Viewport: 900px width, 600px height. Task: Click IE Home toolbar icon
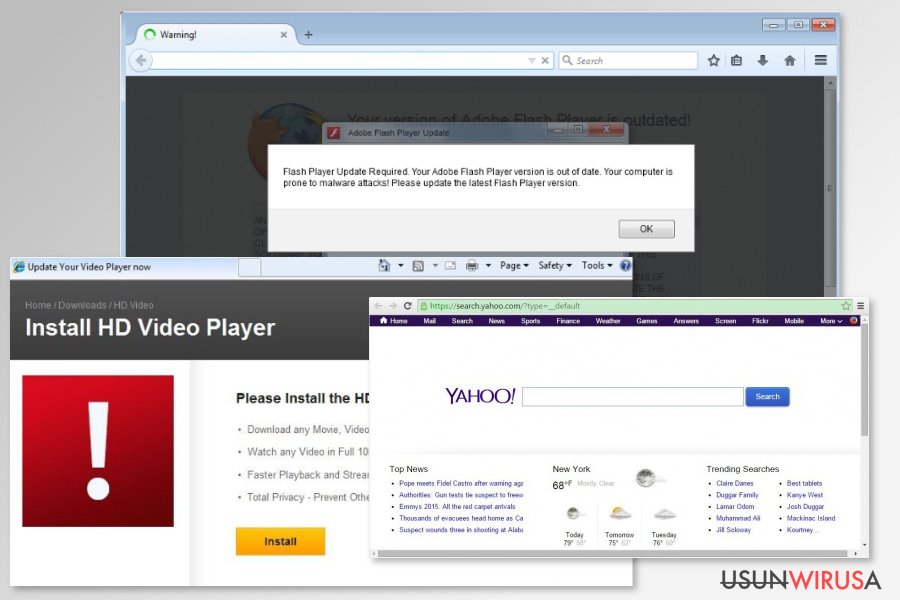point(384,265)
